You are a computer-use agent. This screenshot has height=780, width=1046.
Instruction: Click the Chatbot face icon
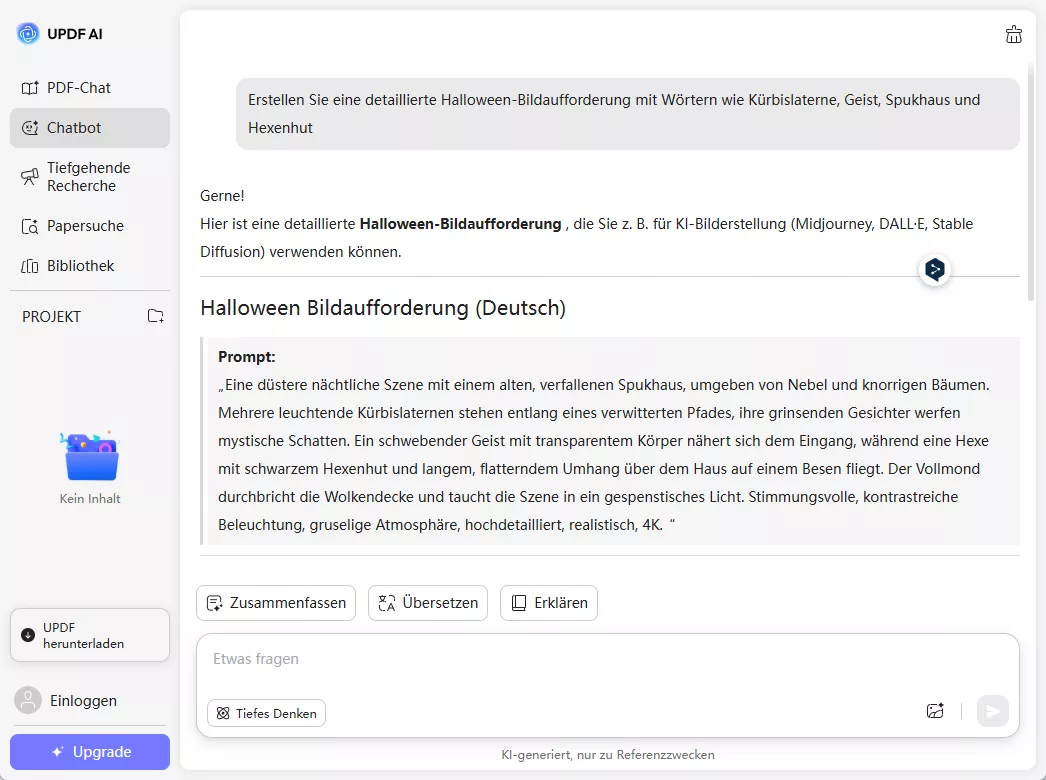tap(29, 128)
